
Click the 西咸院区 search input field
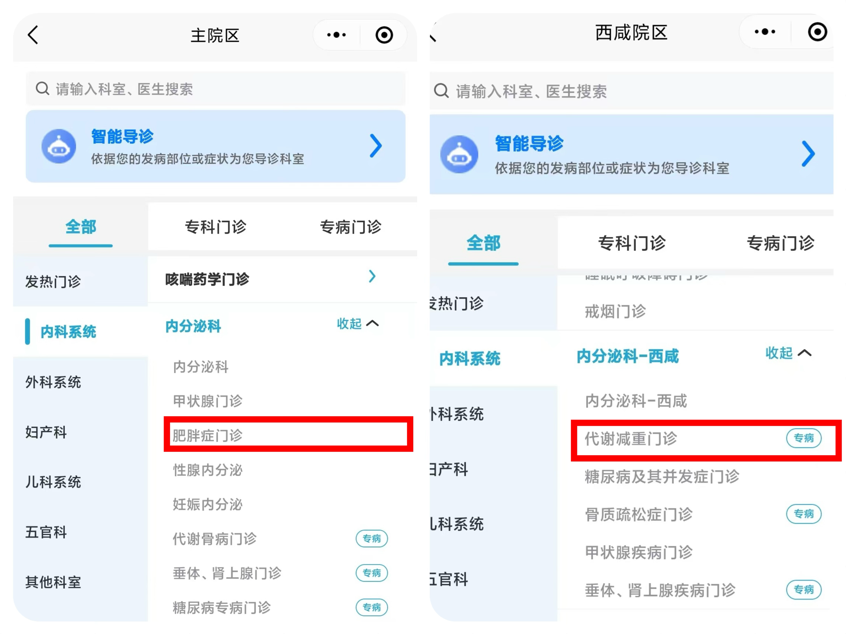tap(631, 91)
